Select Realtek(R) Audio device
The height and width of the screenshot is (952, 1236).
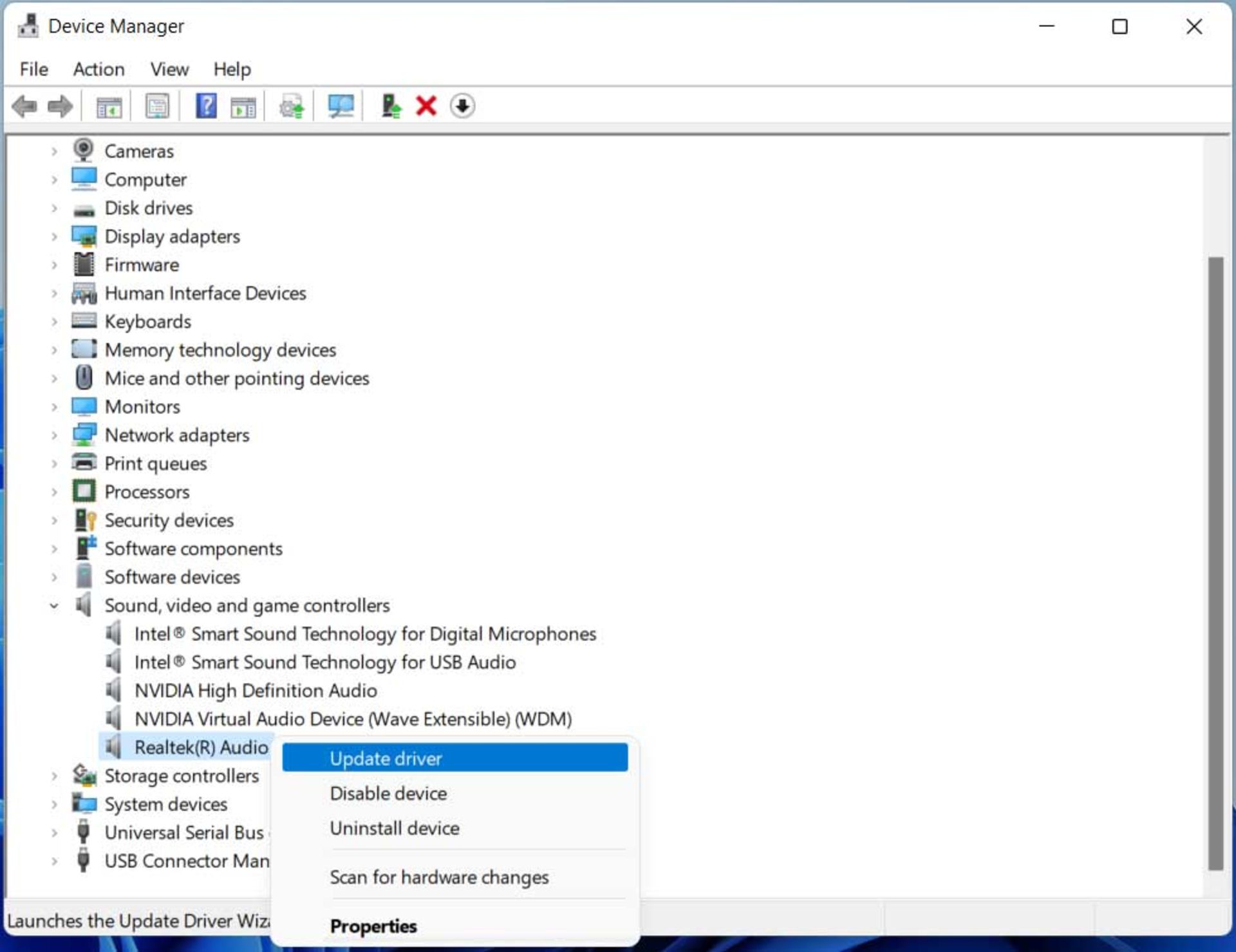(x=201, y=747)
